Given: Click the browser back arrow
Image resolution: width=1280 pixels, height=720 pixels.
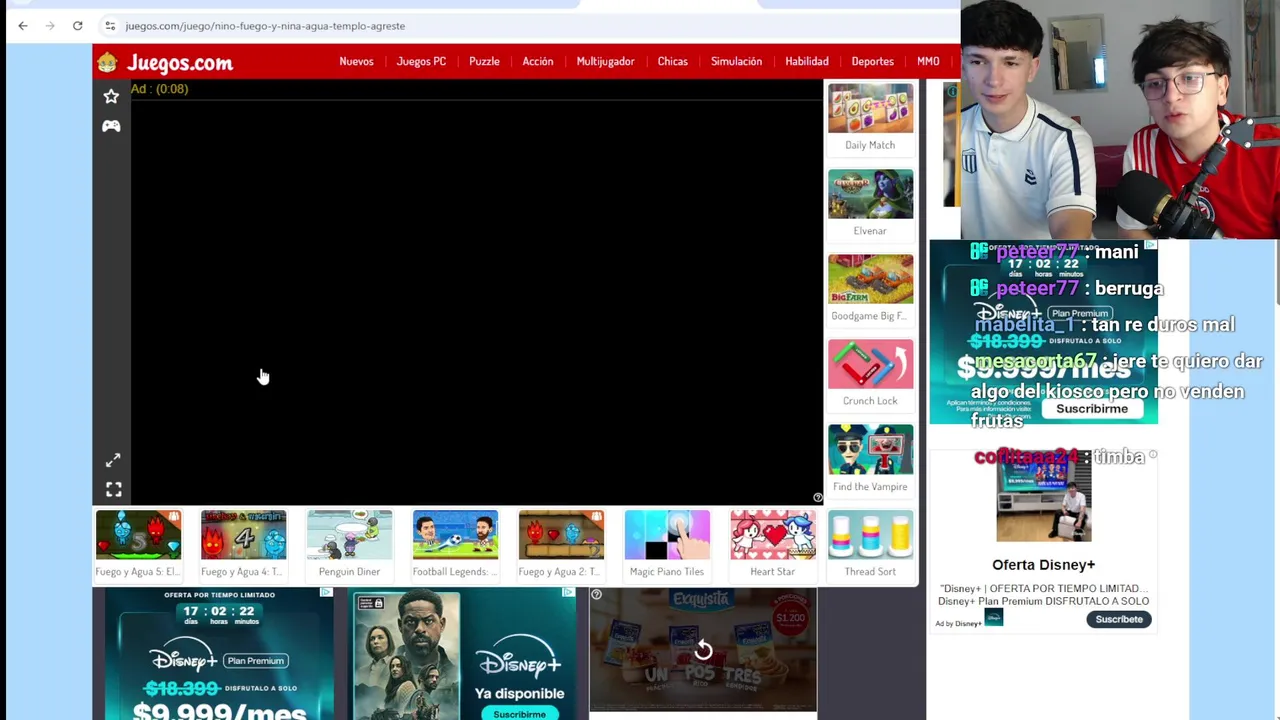Looking at the screenshot, I should coord(23,26).
